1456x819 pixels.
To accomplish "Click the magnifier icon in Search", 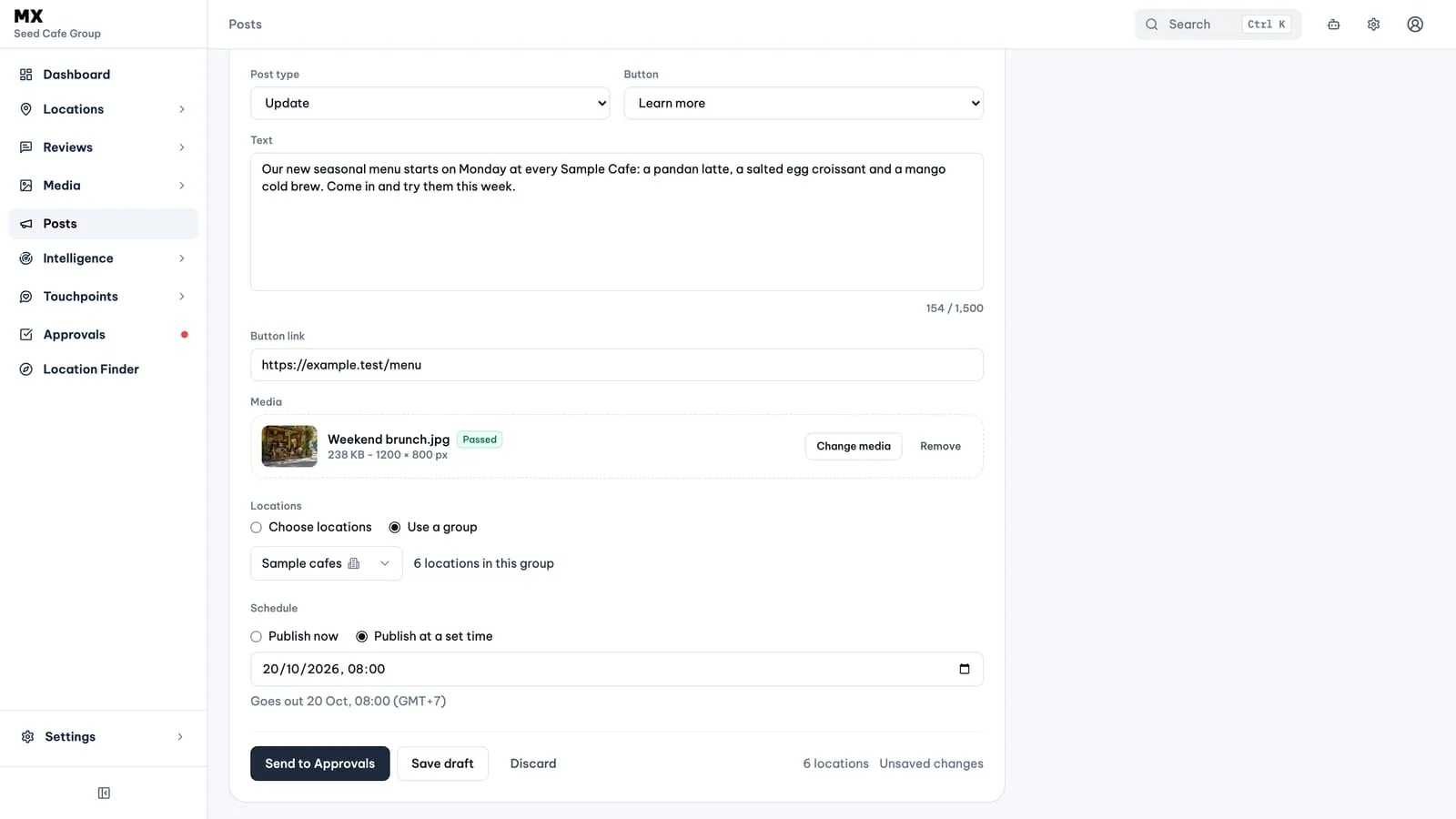I will 1152,25.
